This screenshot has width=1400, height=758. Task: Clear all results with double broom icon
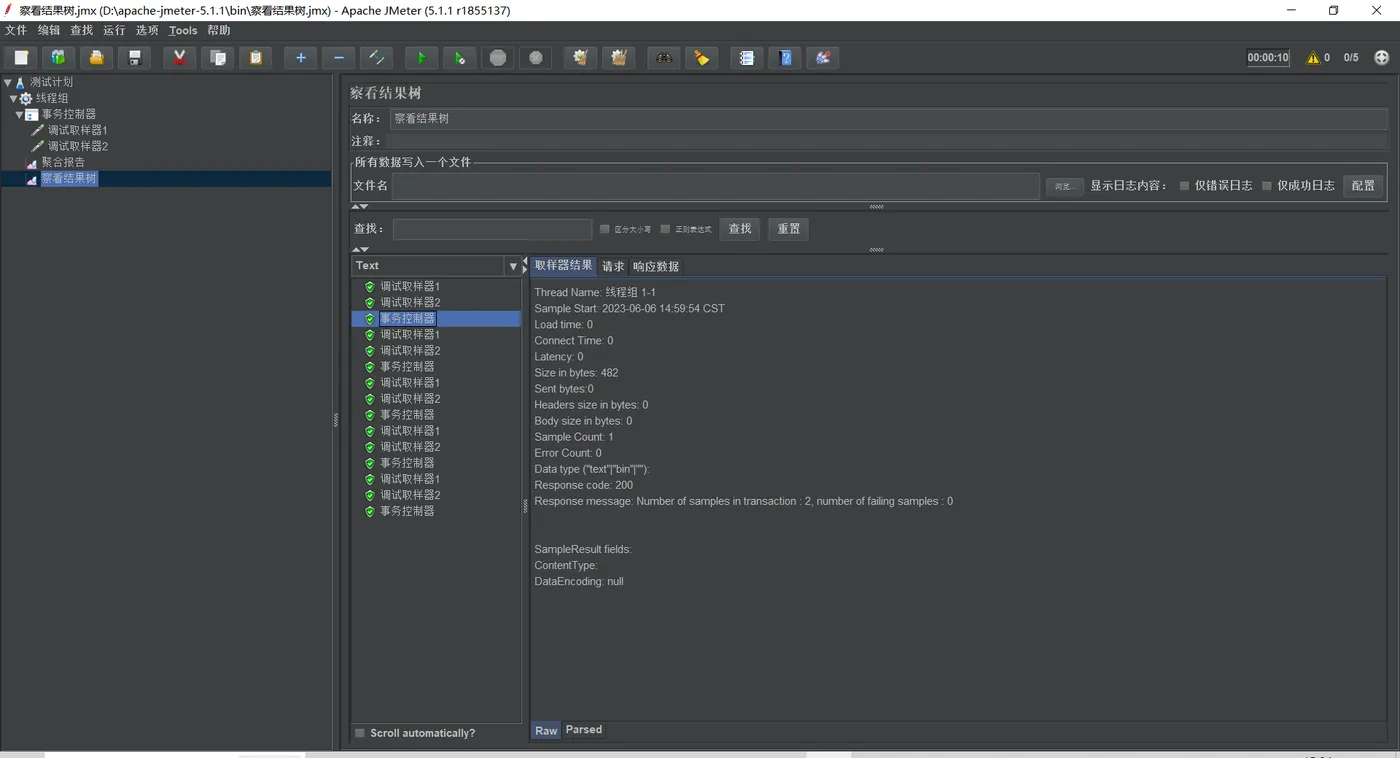[x=619, y=58]
